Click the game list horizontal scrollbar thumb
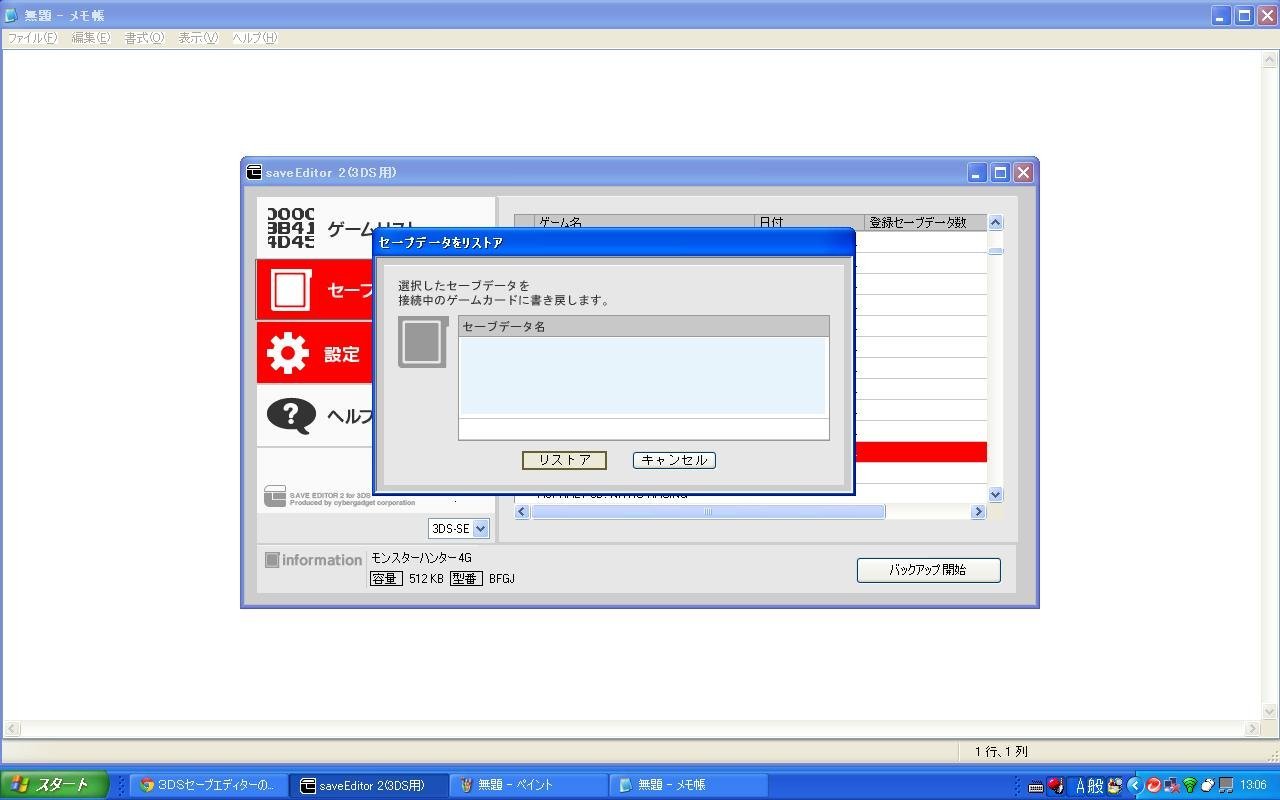Viewport: 1280px width, 800px height. point(707,512)
